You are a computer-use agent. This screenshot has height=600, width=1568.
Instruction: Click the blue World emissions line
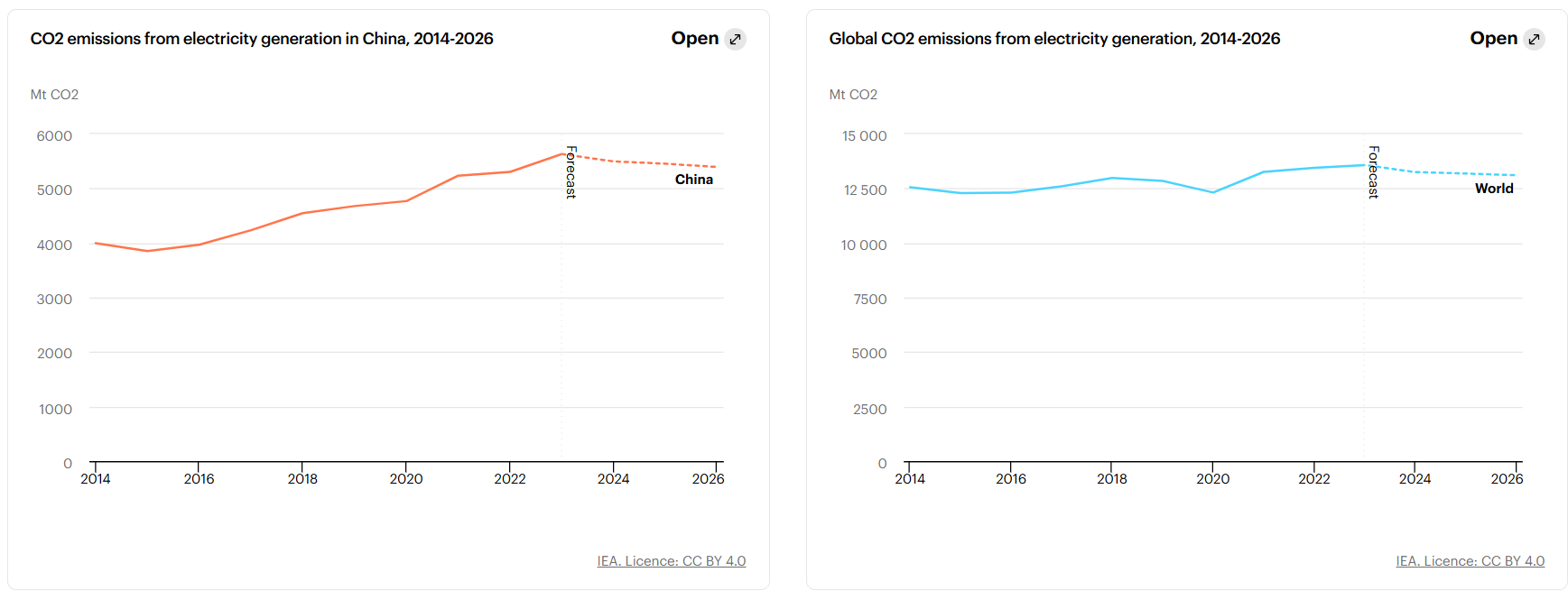(x=1110, y=178)
